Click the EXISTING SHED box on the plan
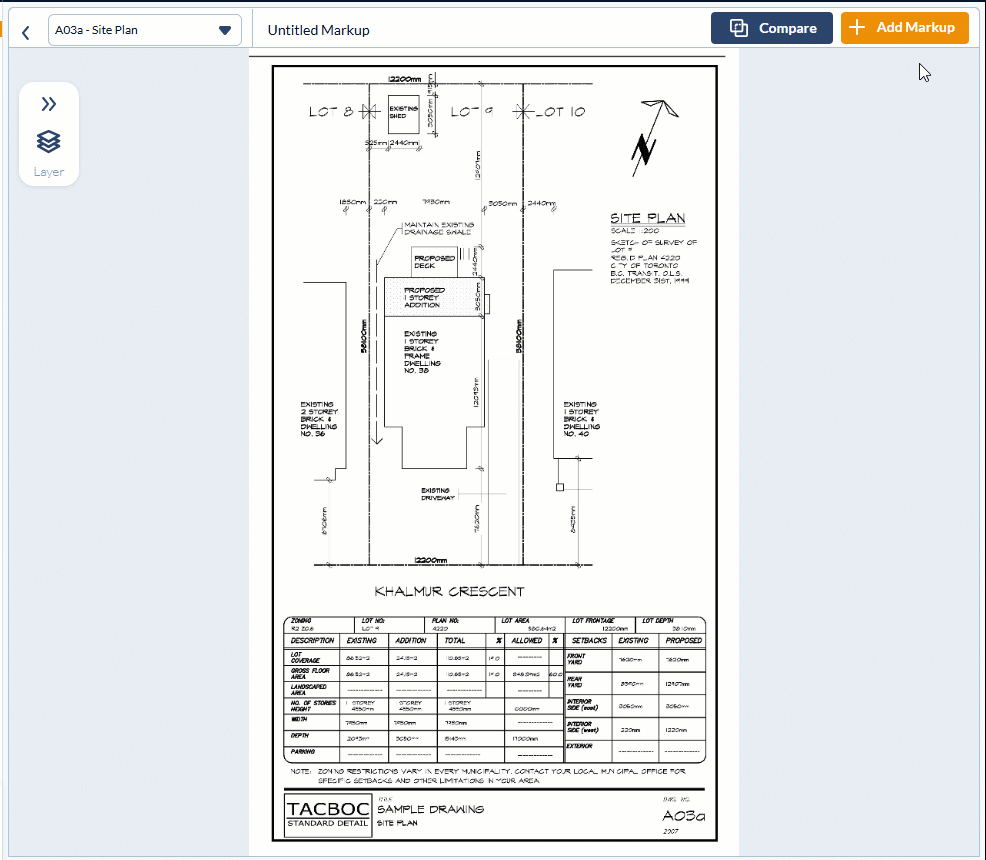This screenshot has height=860, width=986. [x=404, y=114]
